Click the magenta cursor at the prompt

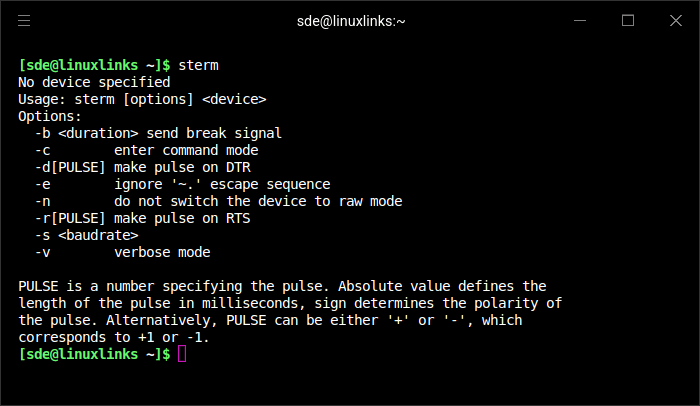pyautogui.click(x=182, y=354)
